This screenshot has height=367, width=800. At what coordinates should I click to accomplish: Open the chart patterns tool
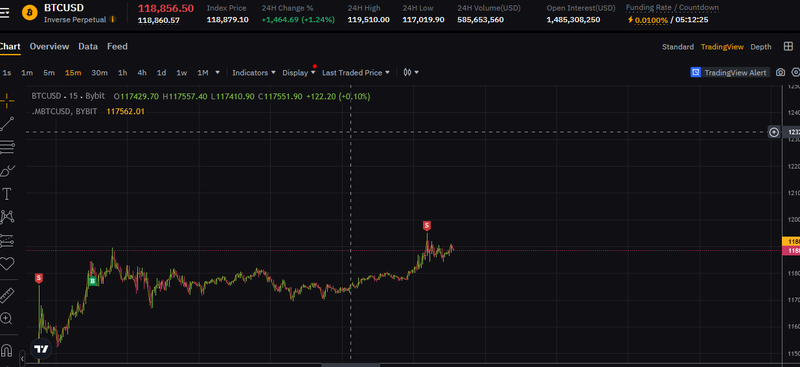point(7,217)
